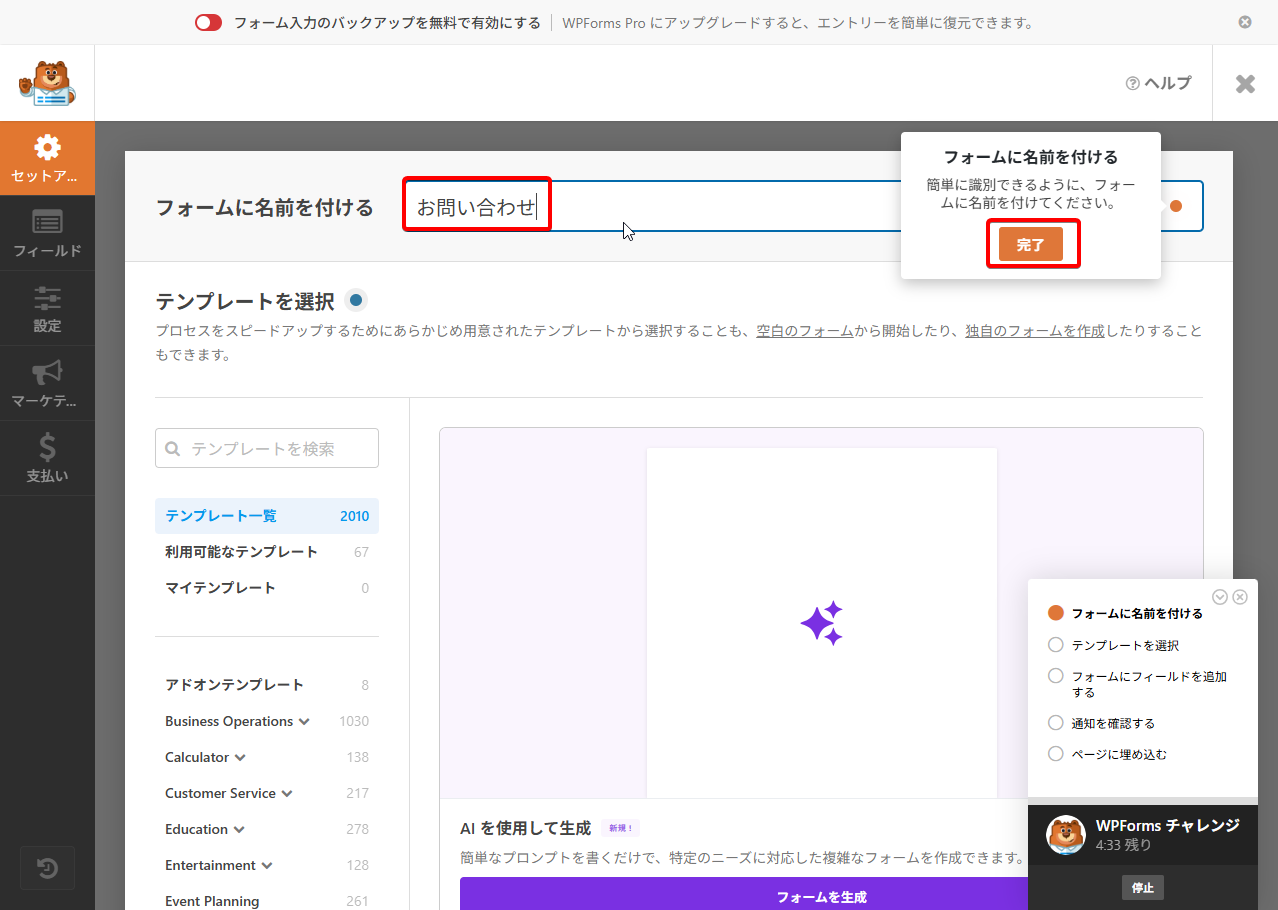Viewport: 1278px width, 910px height.
Task: Click the revisions history icon
Action: point(47,868)
